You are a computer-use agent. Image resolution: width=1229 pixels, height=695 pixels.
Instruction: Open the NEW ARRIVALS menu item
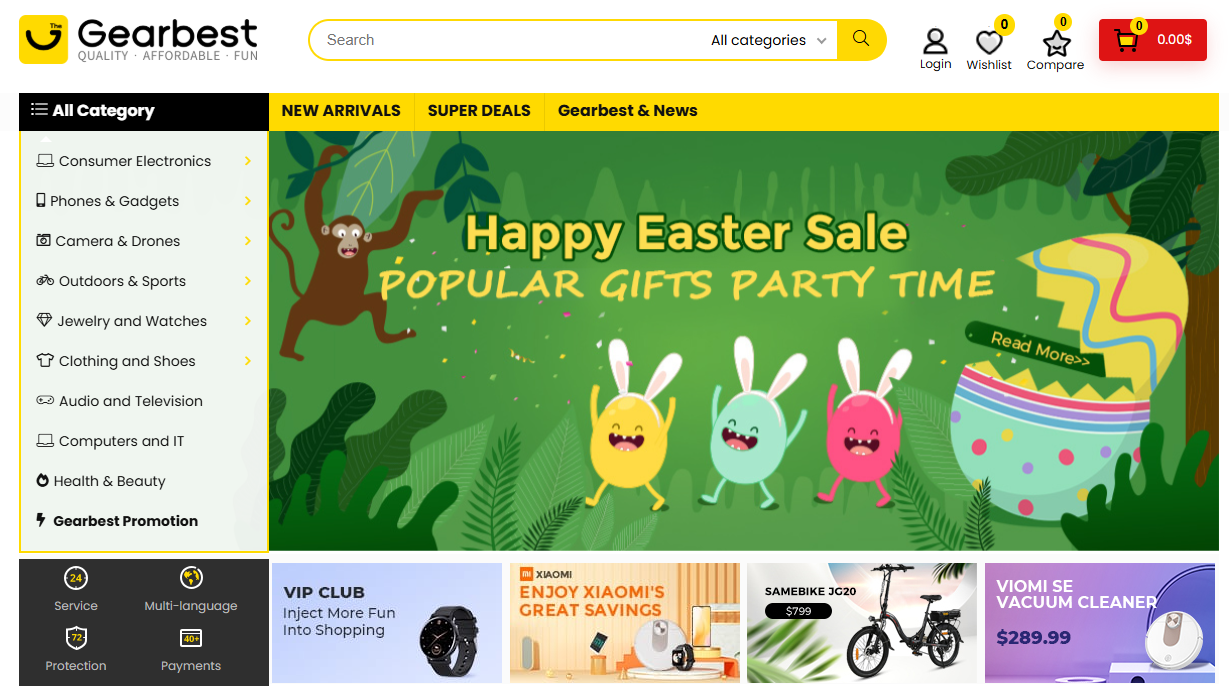pos(341,111)
